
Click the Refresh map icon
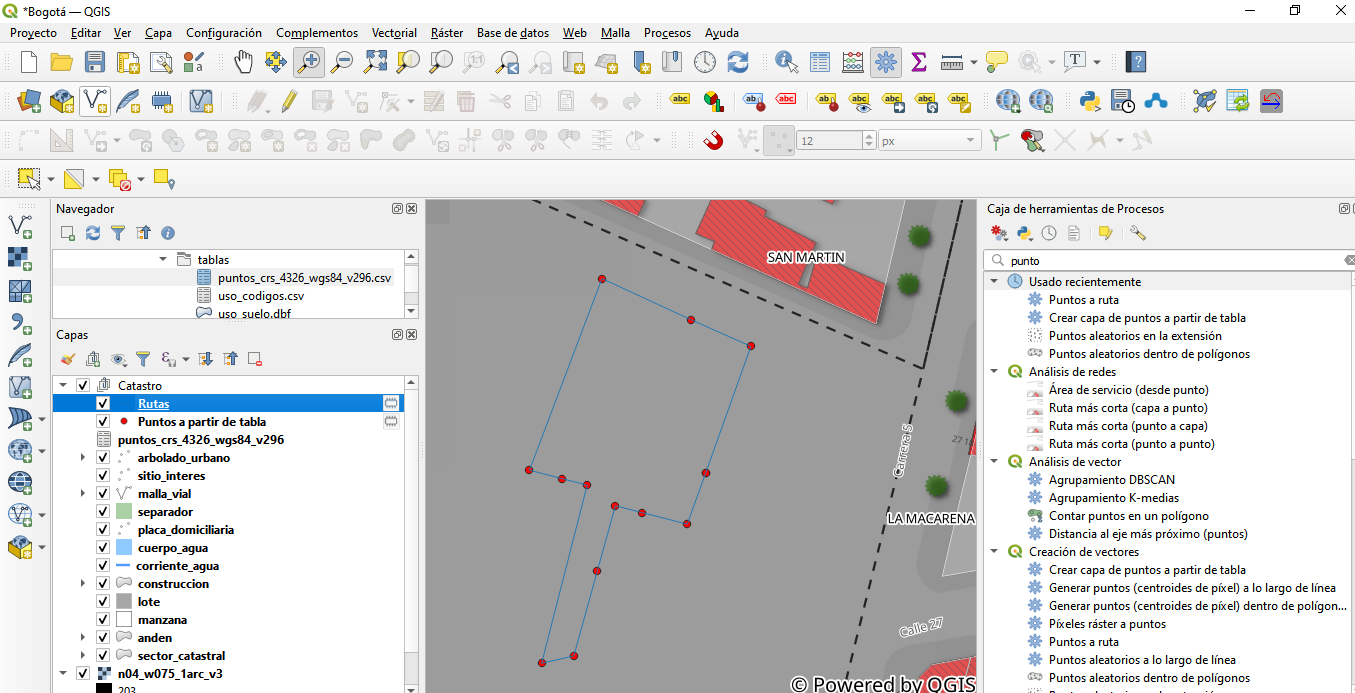(x=738, y=62)
